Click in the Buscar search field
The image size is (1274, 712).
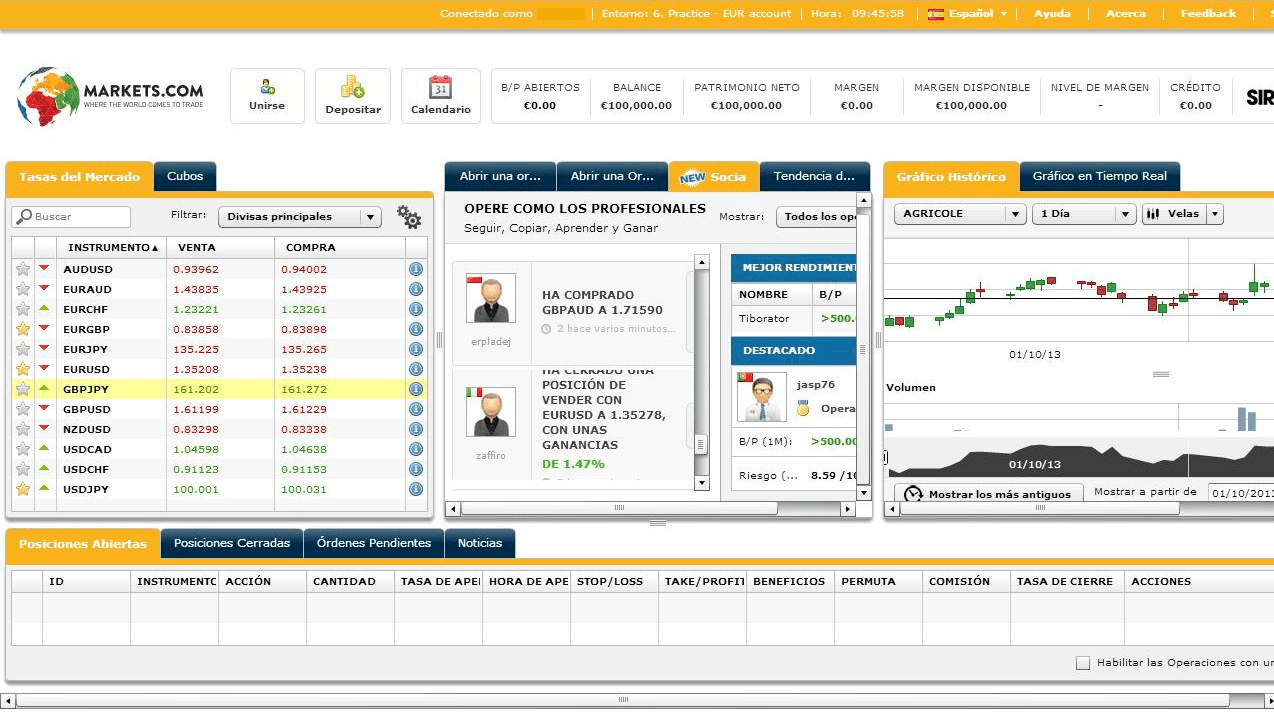click(x=71, y=217)
